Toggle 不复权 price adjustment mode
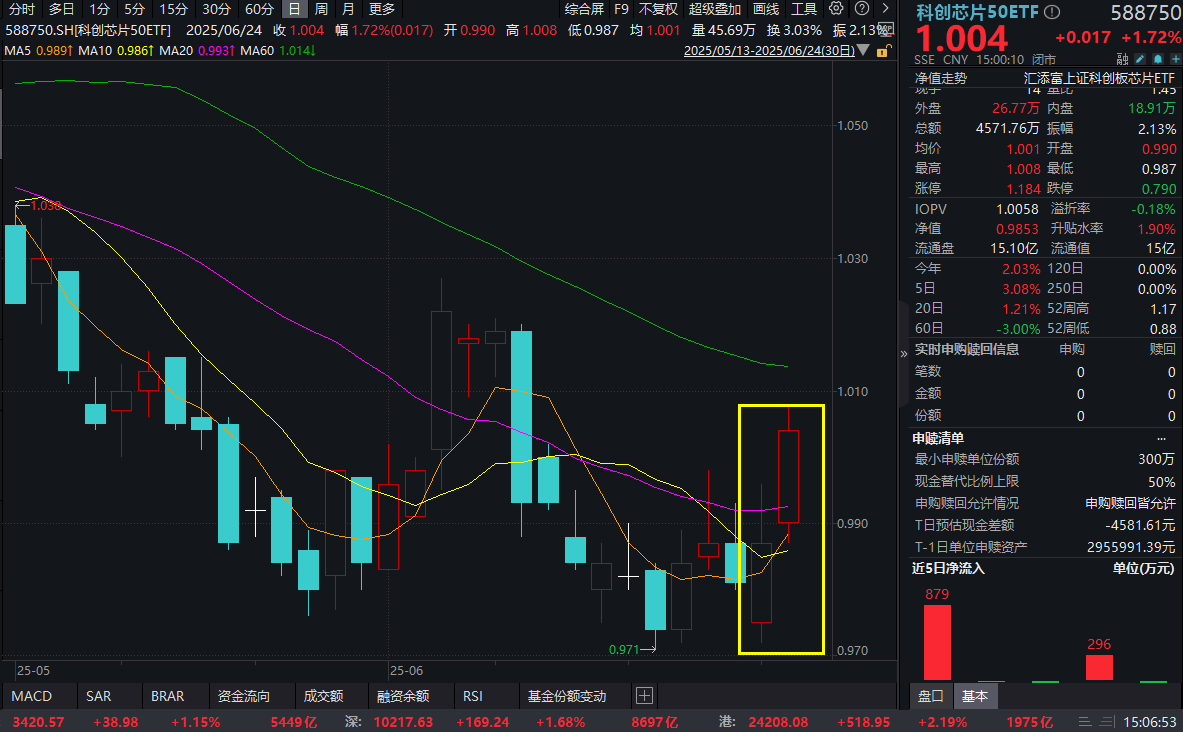 [657, 10]
